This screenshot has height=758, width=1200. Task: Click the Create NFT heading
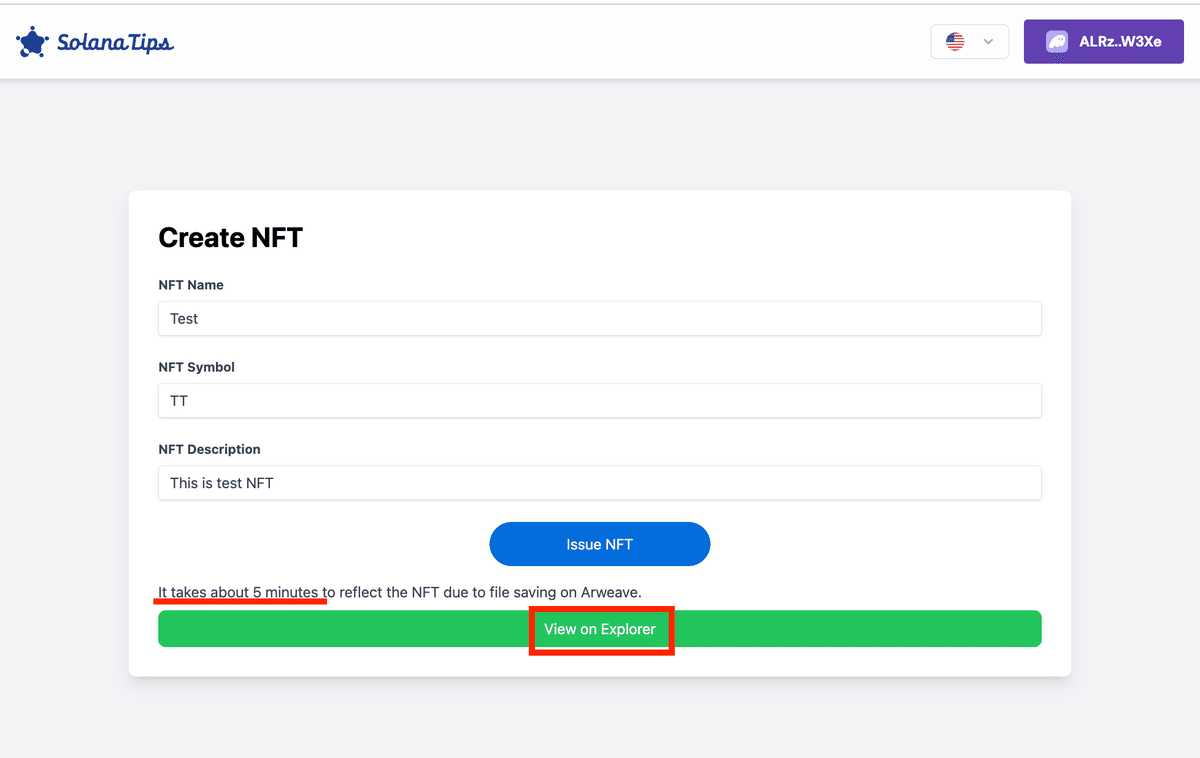(231, 238)
